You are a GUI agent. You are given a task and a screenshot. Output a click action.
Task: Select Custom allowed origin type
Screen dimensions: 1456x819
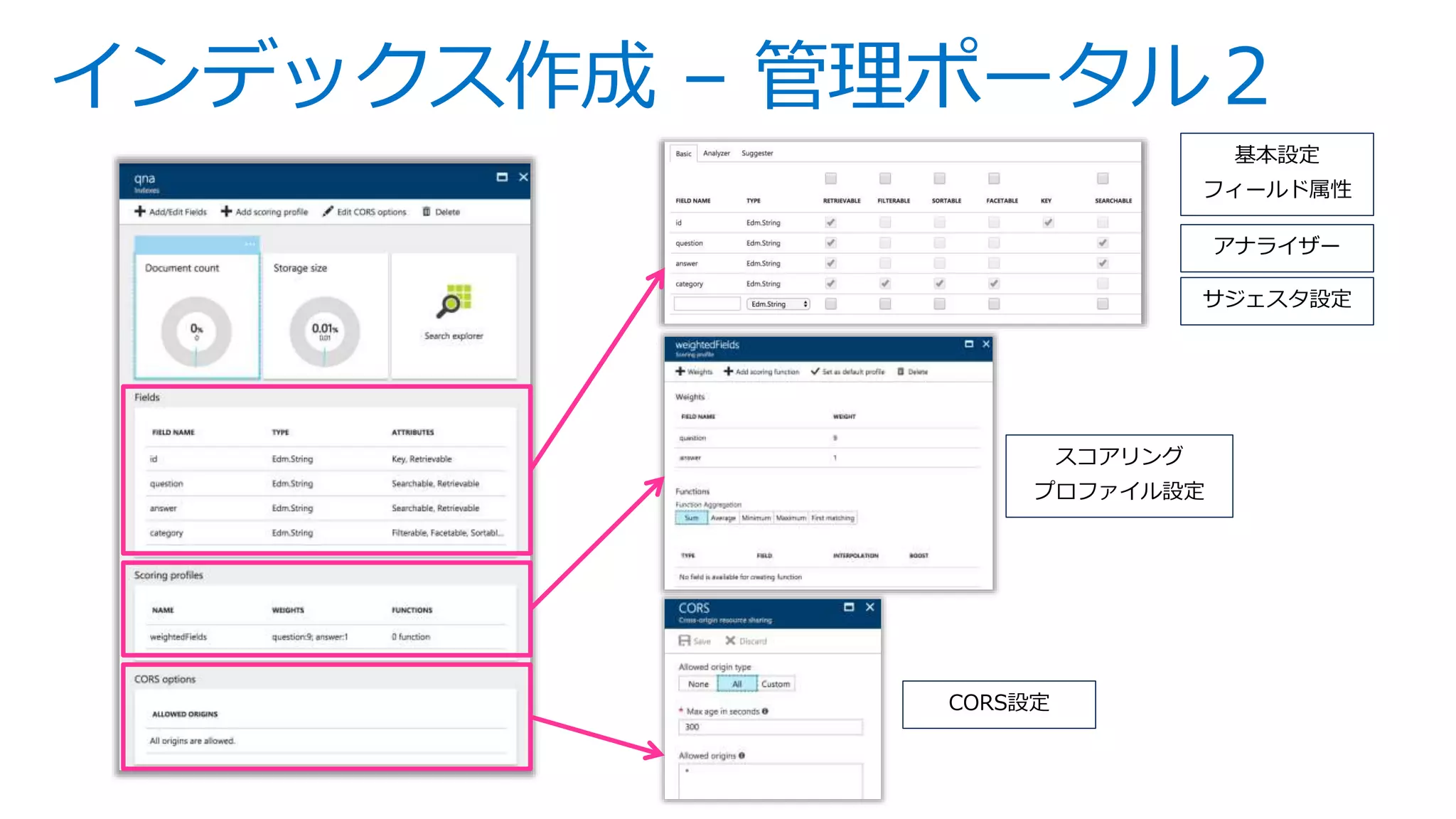click(x=776, y=685)
